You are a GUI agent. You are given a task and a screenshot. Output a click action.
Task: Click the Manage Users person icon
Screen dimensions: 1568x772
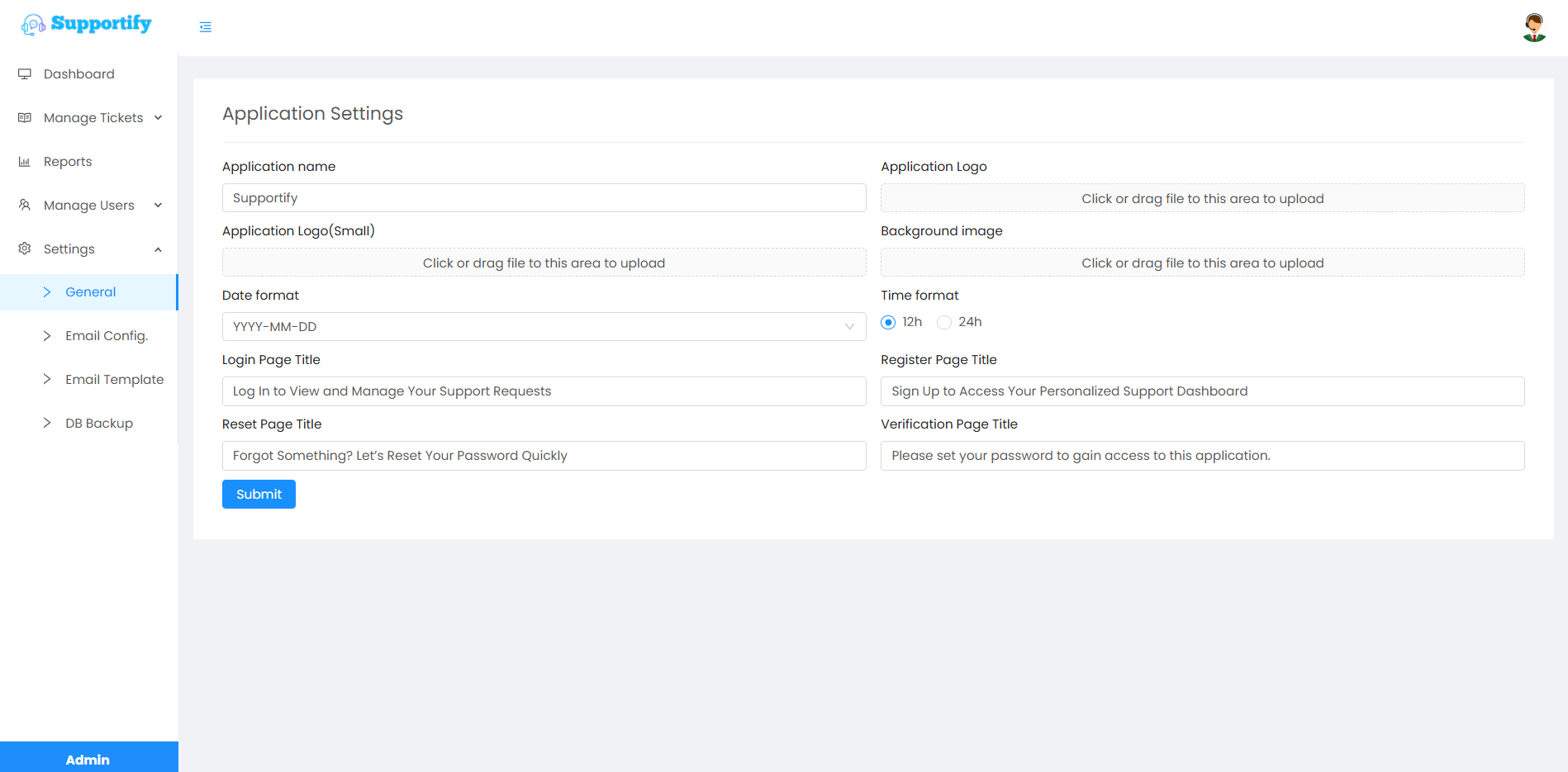click(x=25, y=206)
